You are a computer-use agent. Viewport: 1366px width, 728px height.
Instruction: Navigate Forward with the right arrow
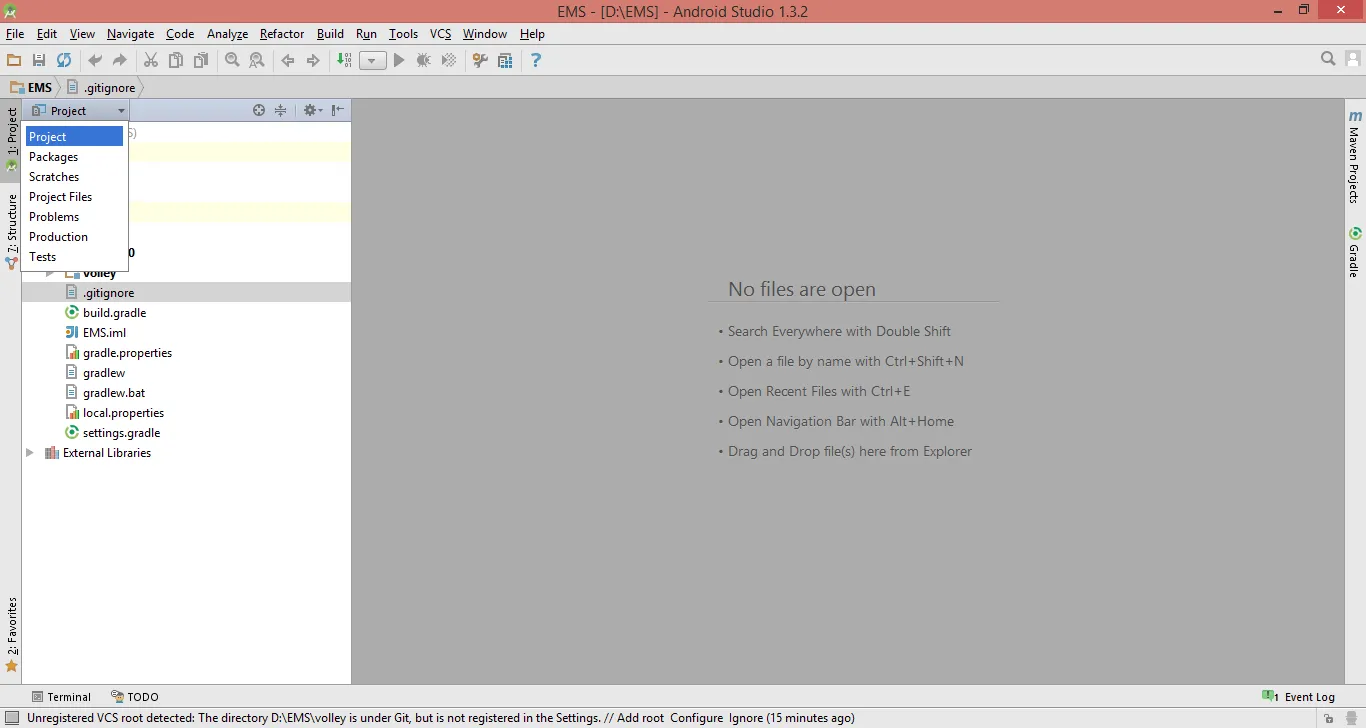pos(313,60)
